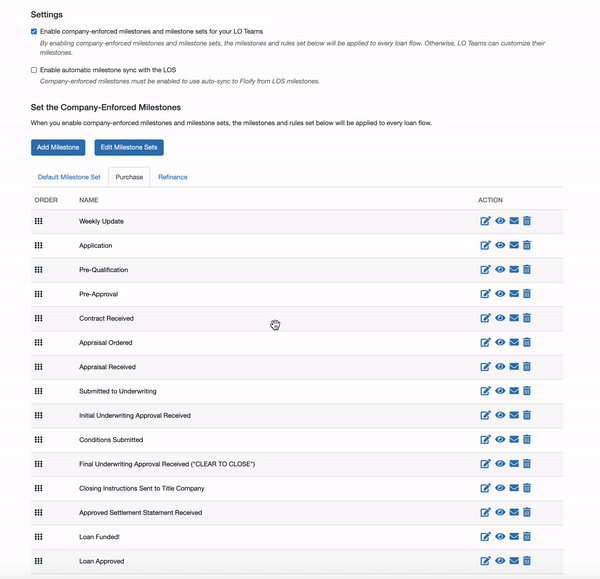Switch to Default Milestone Set tab
This screenshot has height=579, width=600.
[69, 177]
